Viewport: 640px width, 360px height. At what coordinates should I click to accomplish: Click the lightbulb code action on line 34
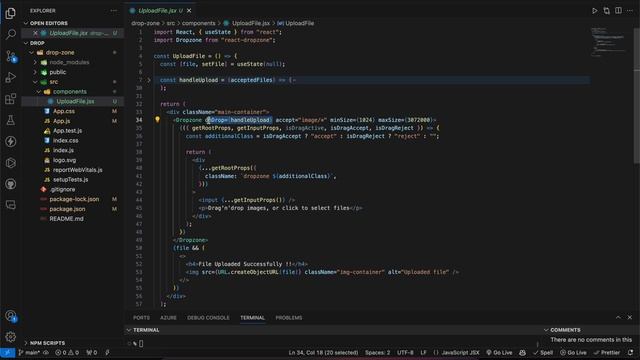(157, 120)
